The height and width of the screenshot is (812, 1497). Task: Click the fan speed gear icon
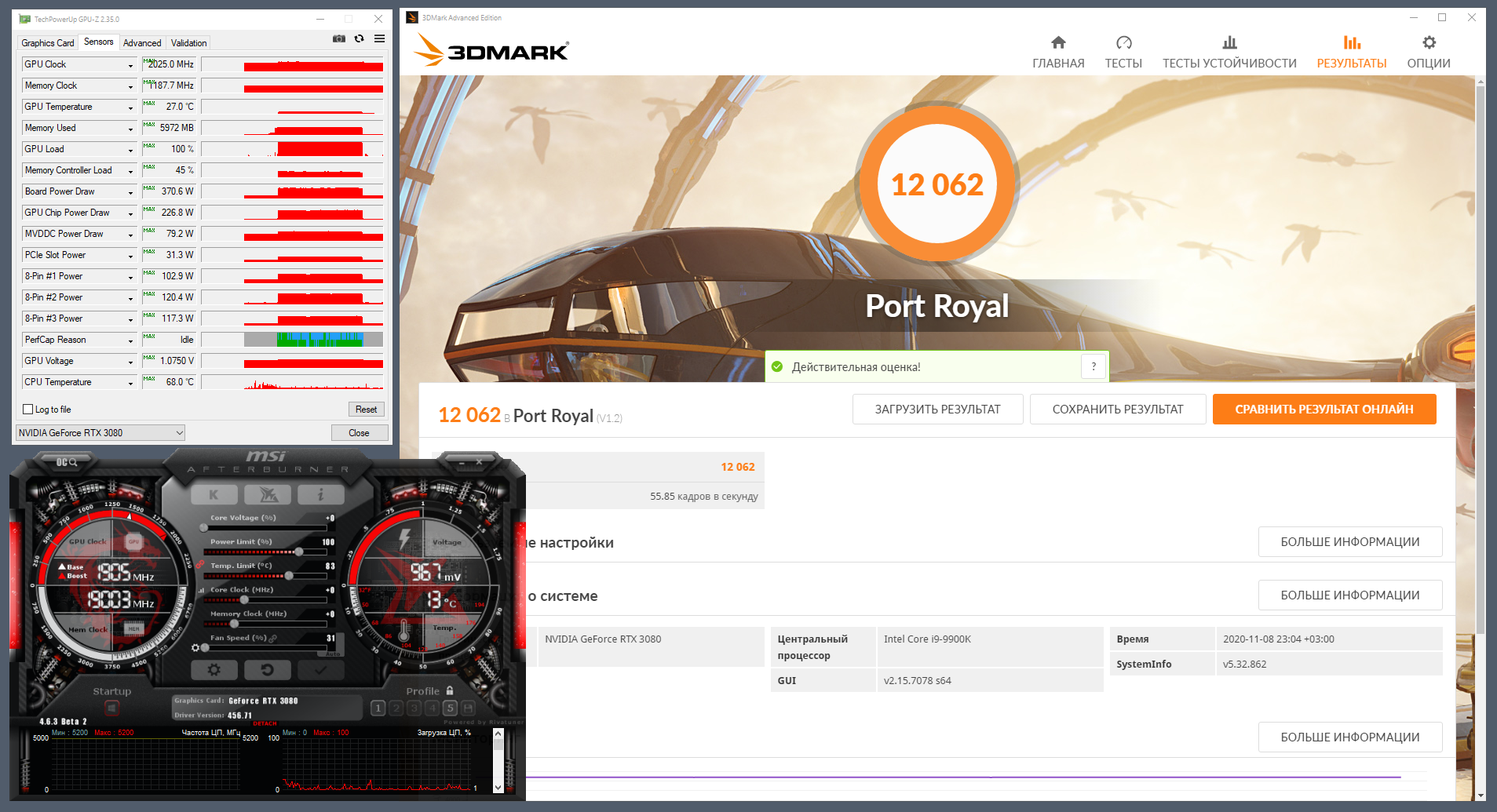click(x=195, y=648)
